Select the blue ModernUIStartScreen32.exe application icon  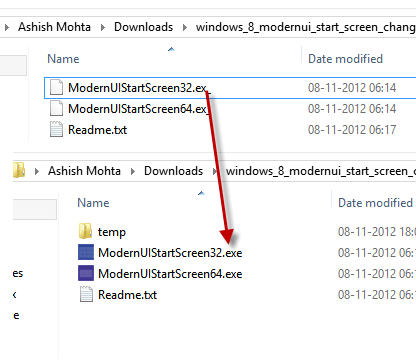point(86,252)
